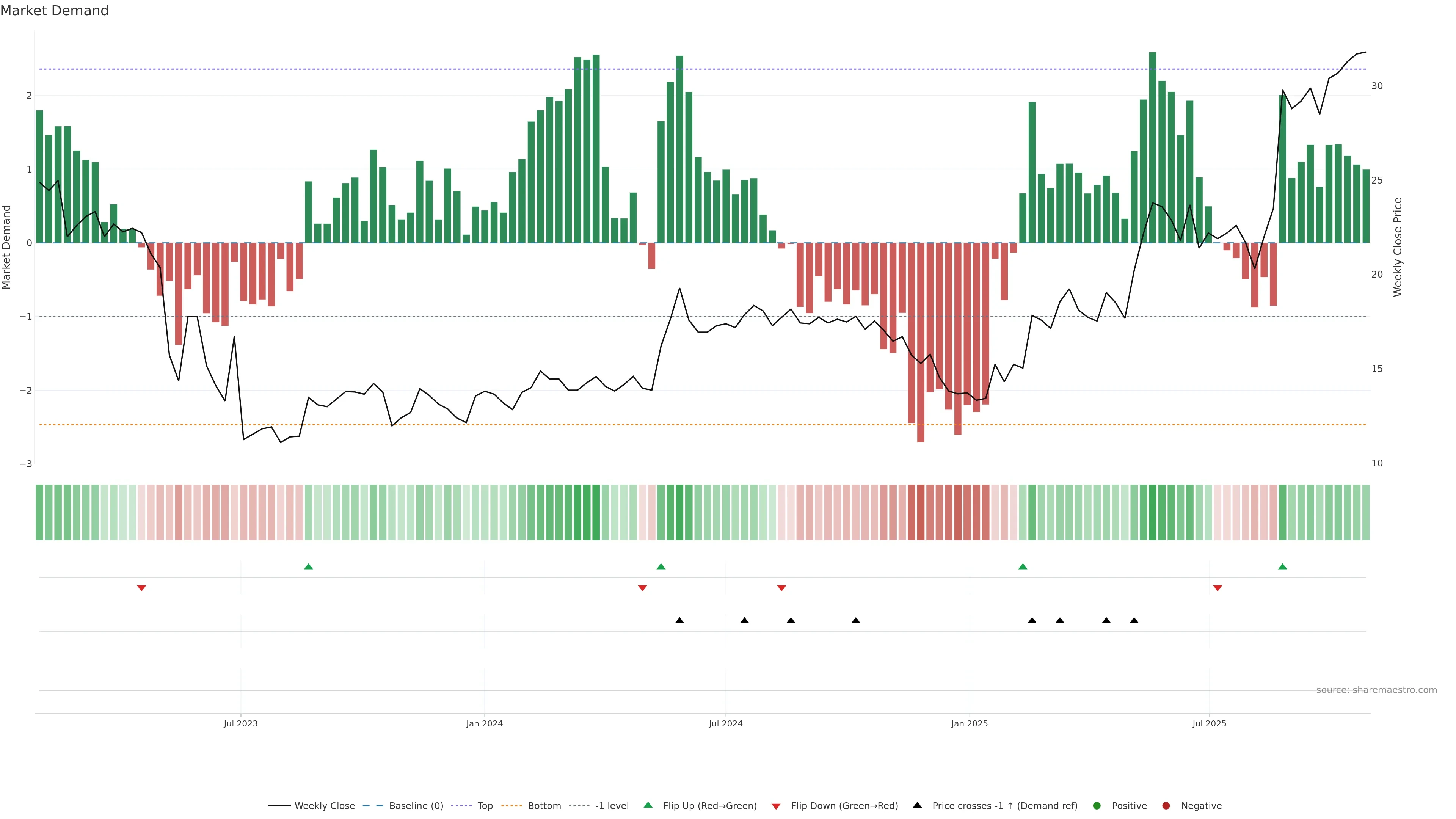The width and height of the screenshot is (1456, 819).
Task: Click the Jul 2024 axis label
Action: (x=726, y=723)
